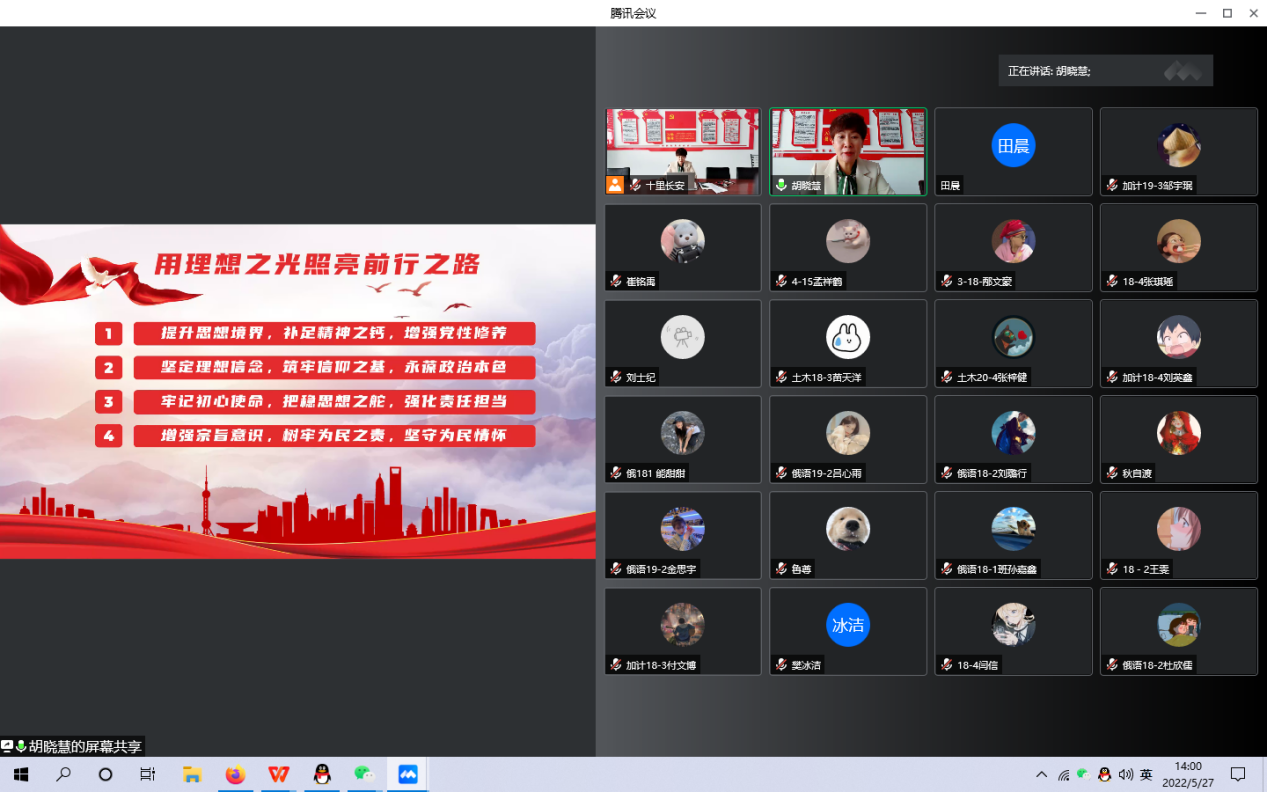The height and width of the screenshot is (792, 1267).
Task: Open Windows Task View
Action: tap(148, 774)
